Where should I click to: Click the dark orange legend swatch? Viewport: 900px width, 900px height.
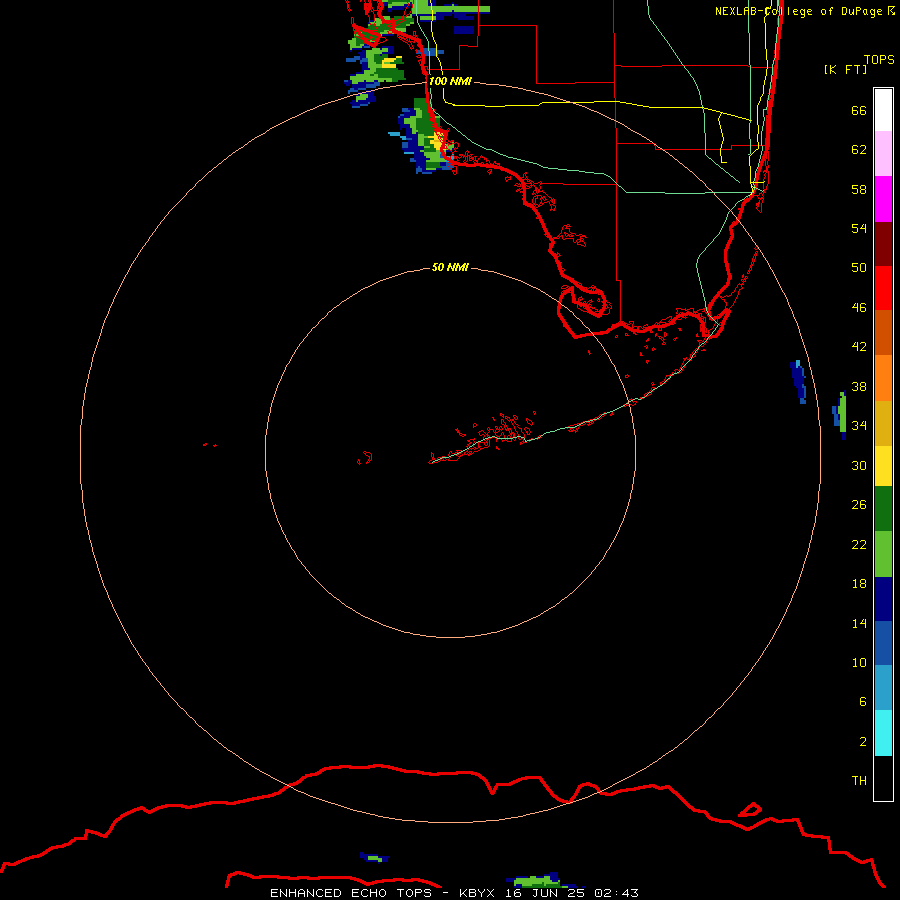click(x=883, y=332)
